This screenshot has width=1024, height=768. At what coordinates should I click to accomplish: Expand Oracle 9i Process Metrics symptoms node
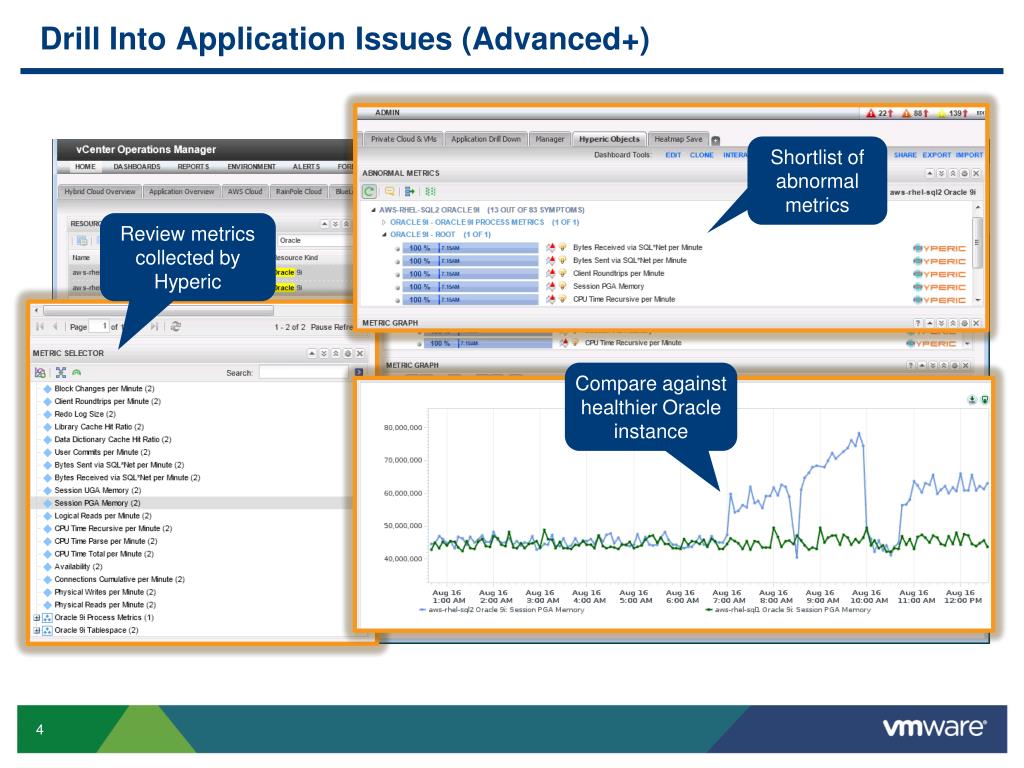(x=384, y=223)
